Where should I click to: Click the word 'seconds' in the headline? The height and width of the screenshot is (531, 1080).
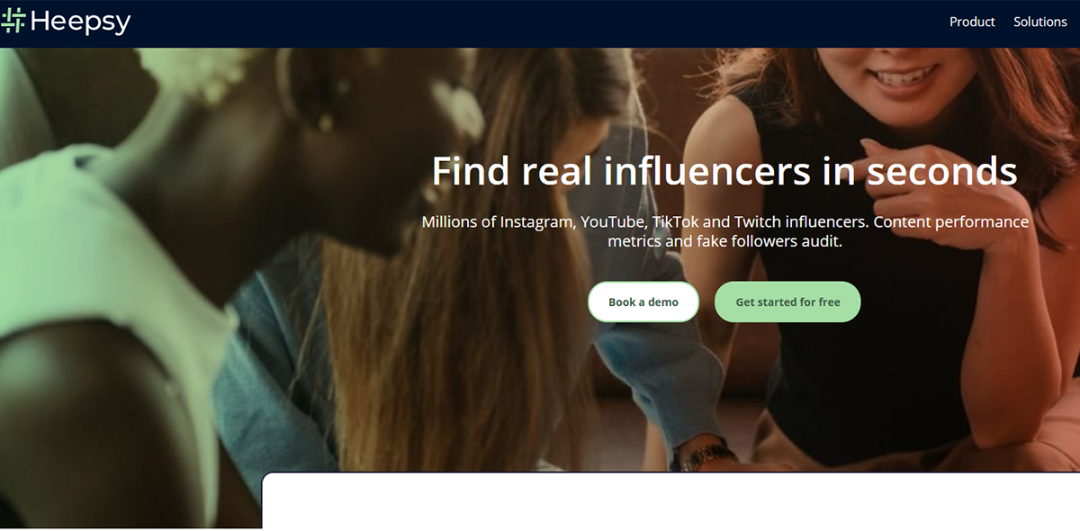click(942, 171)
